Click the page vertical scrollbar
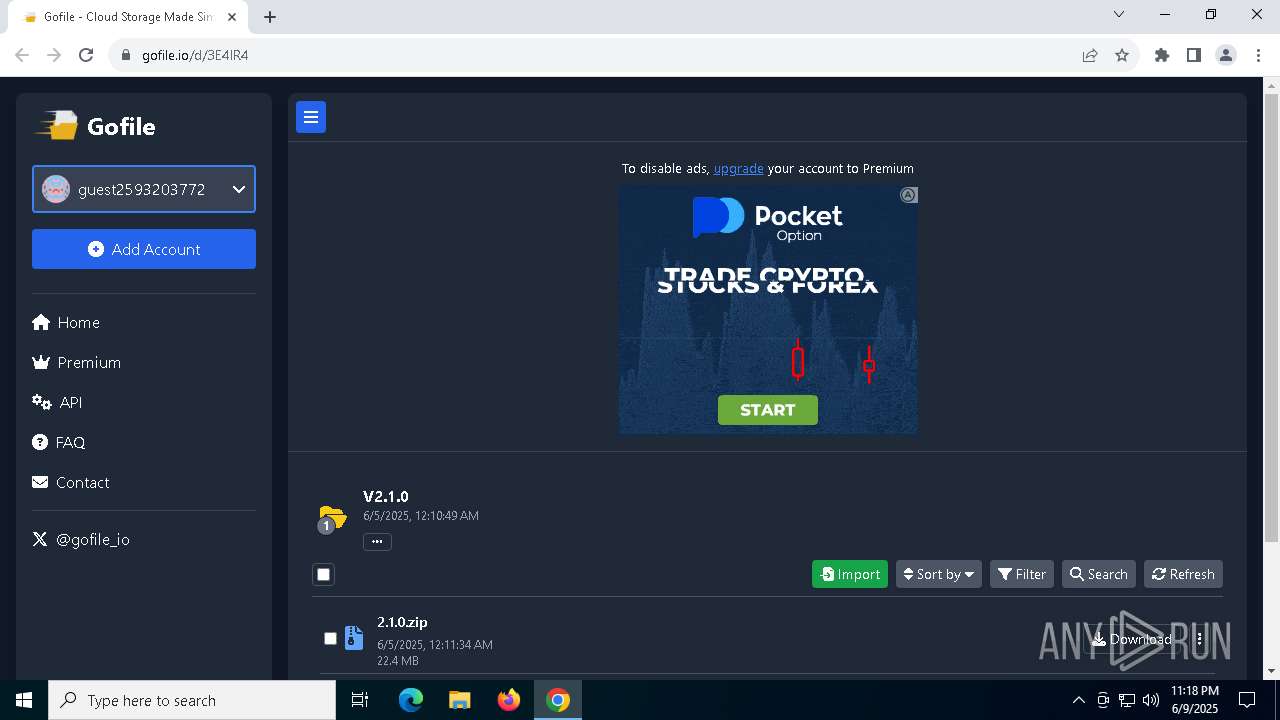 tap(1272, 317)
